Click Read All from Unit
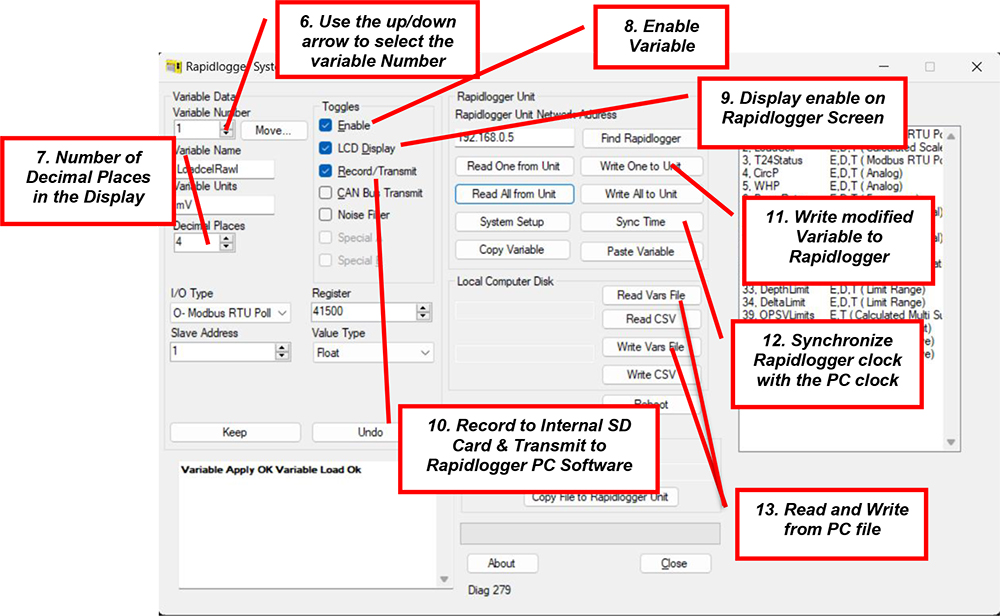 [514, 194]
